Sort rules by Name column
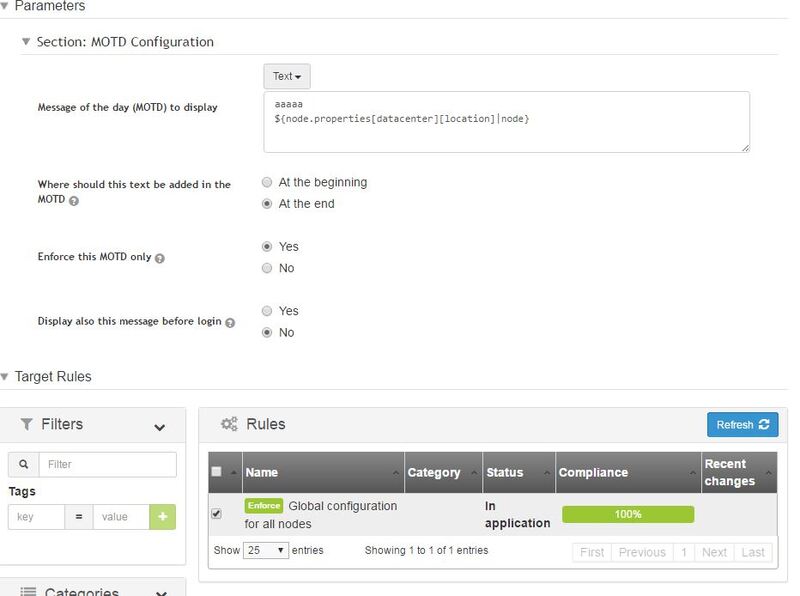Screen dimensions: 800x596 point(323,473)
